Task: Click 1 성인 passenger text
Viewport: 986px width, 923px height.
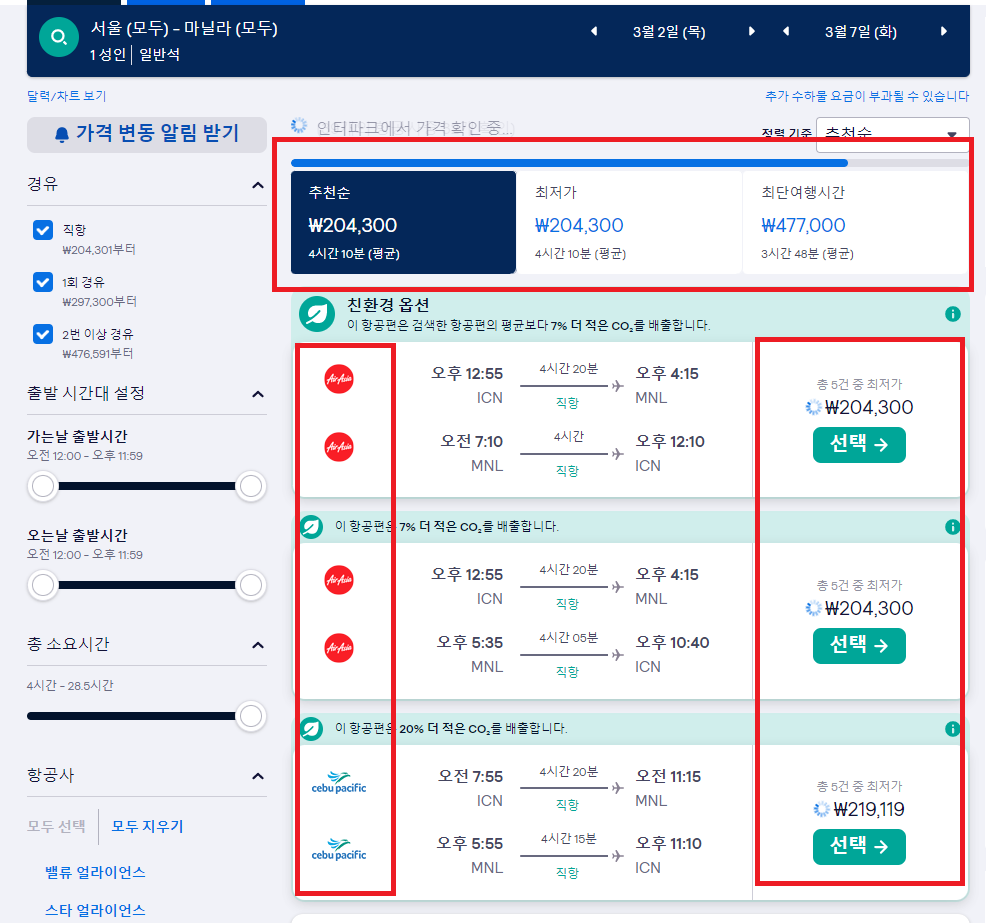Action: coord(108,55)
